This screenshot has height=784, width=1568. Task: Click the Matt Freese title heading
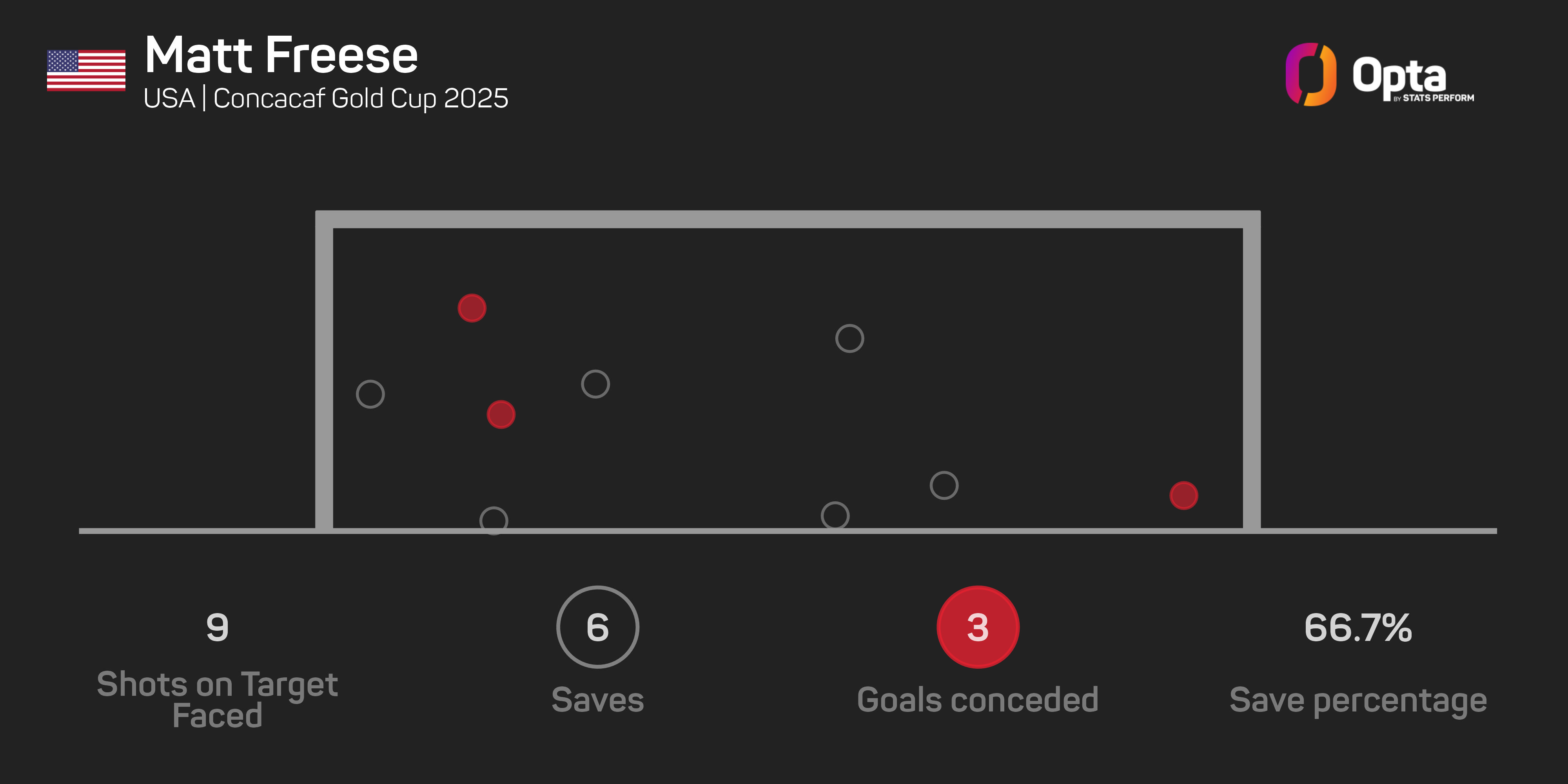[x=281, y=55]
